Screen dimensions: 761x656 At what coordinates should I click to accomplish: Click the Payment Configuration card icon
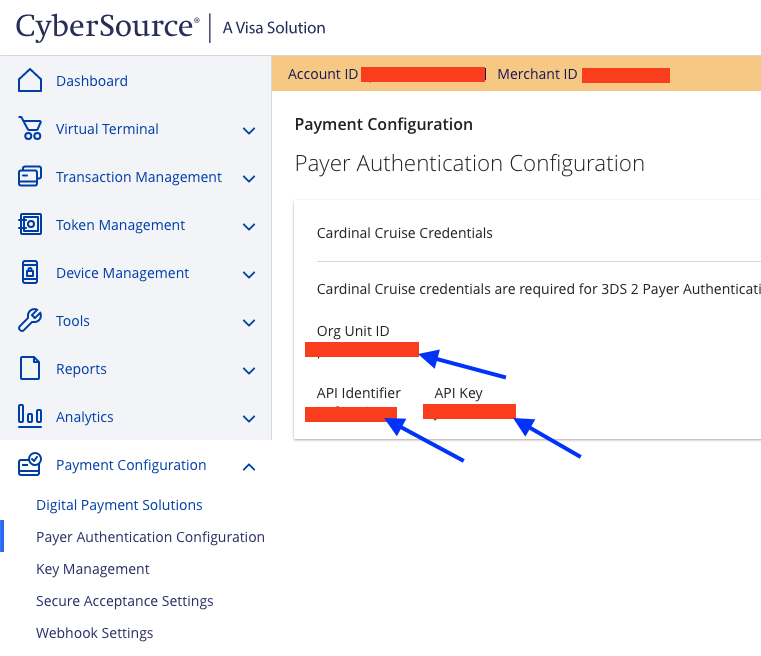click(30, 464)
